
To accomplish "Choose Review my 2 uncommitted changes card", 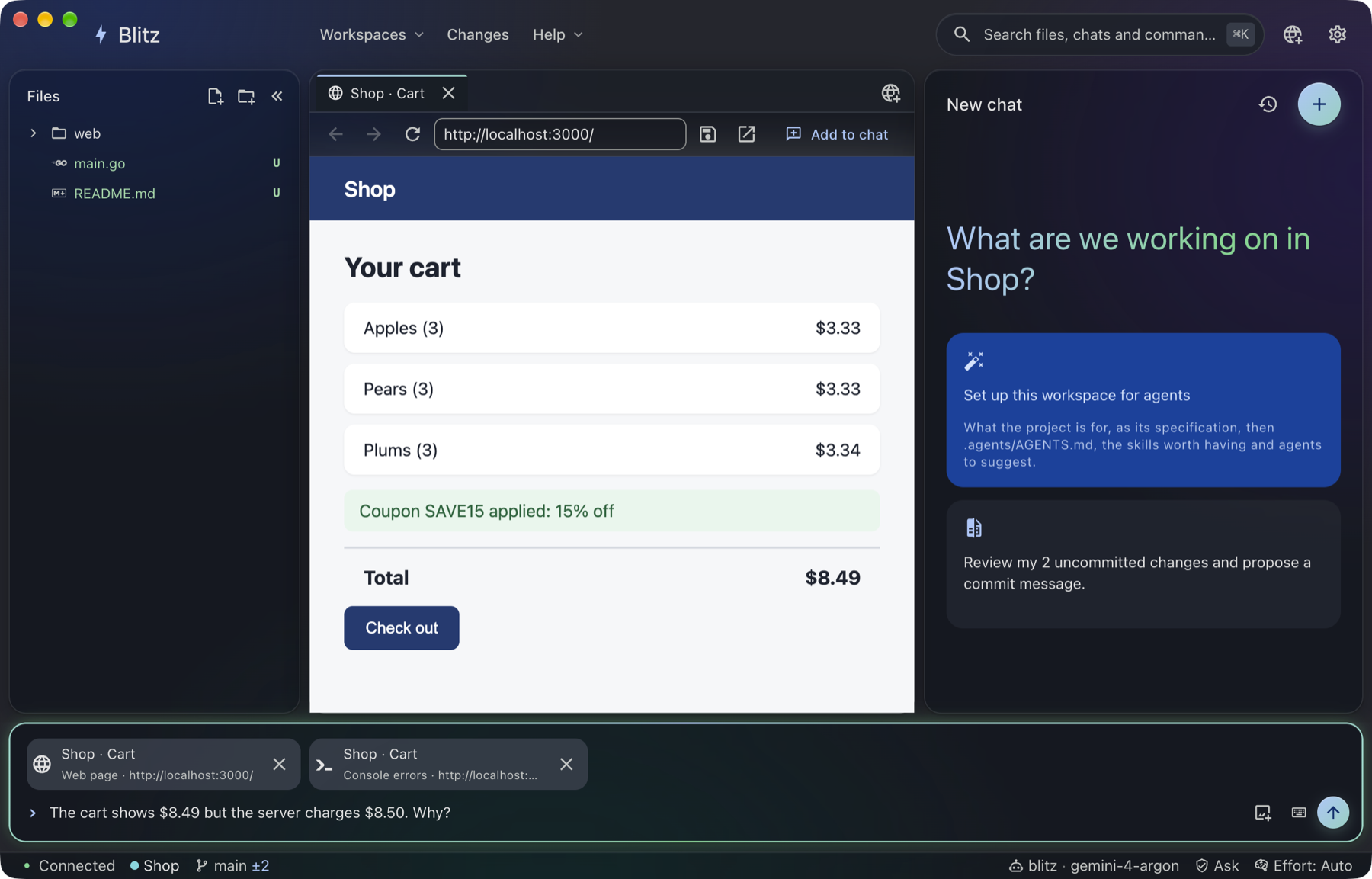I will pyautogui.click(x=1143, y=564).
